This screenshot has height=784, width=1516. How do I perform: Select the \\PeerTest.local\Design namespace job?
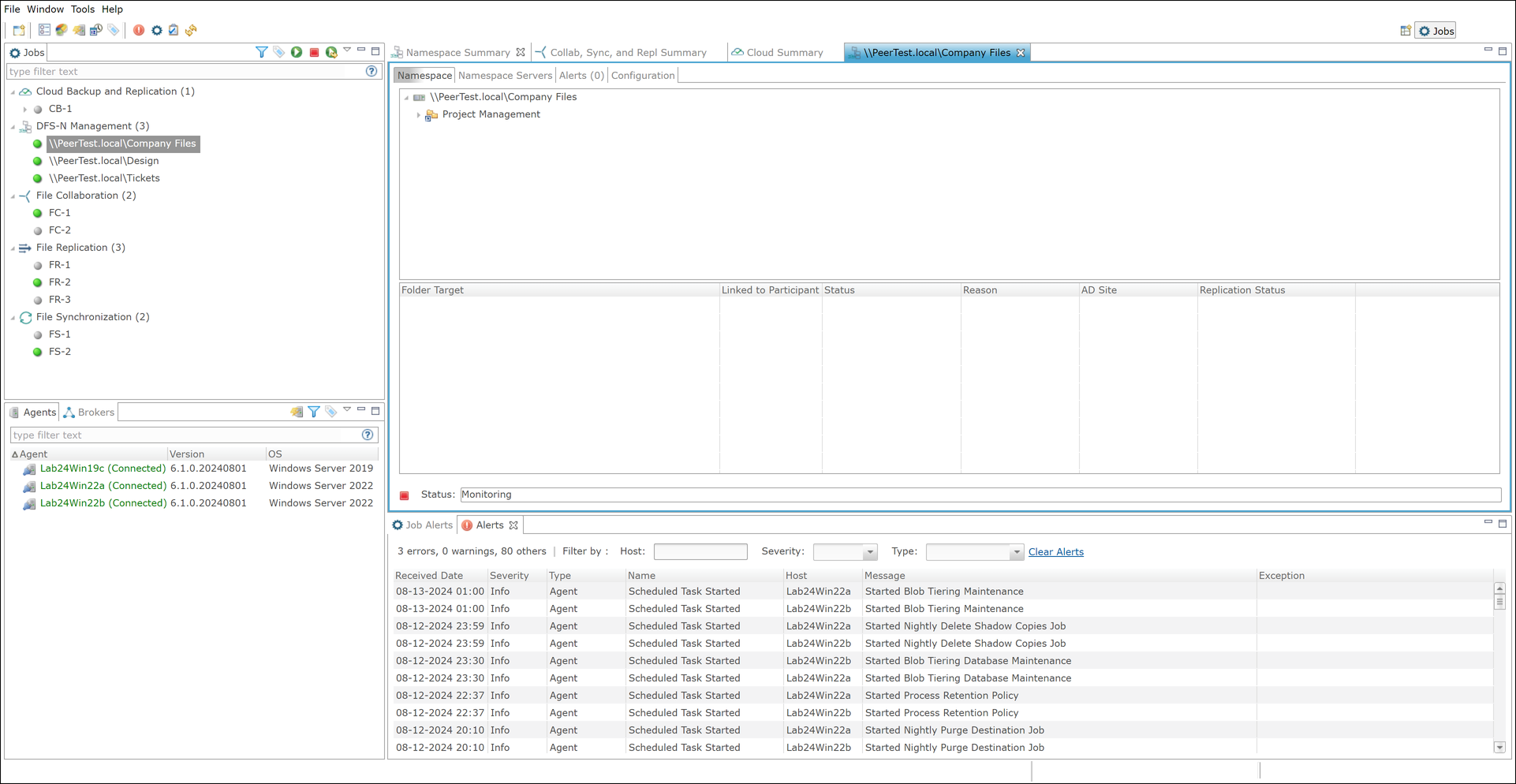(x=103, y=161)
